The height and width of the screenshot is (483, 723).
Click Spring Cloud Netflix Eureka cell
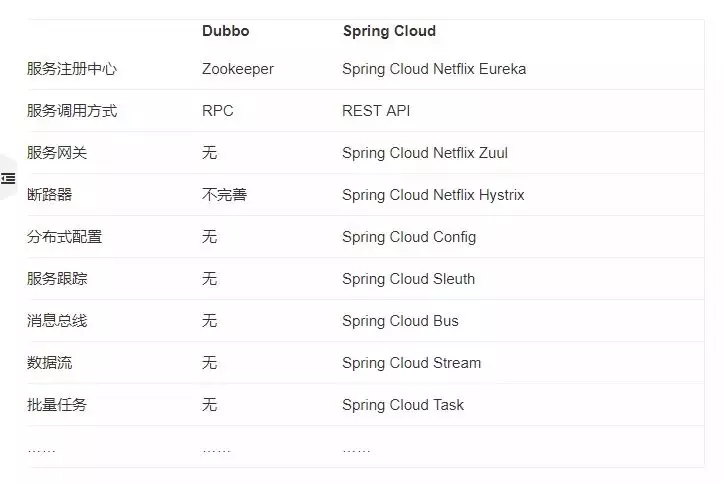point(433,69)
